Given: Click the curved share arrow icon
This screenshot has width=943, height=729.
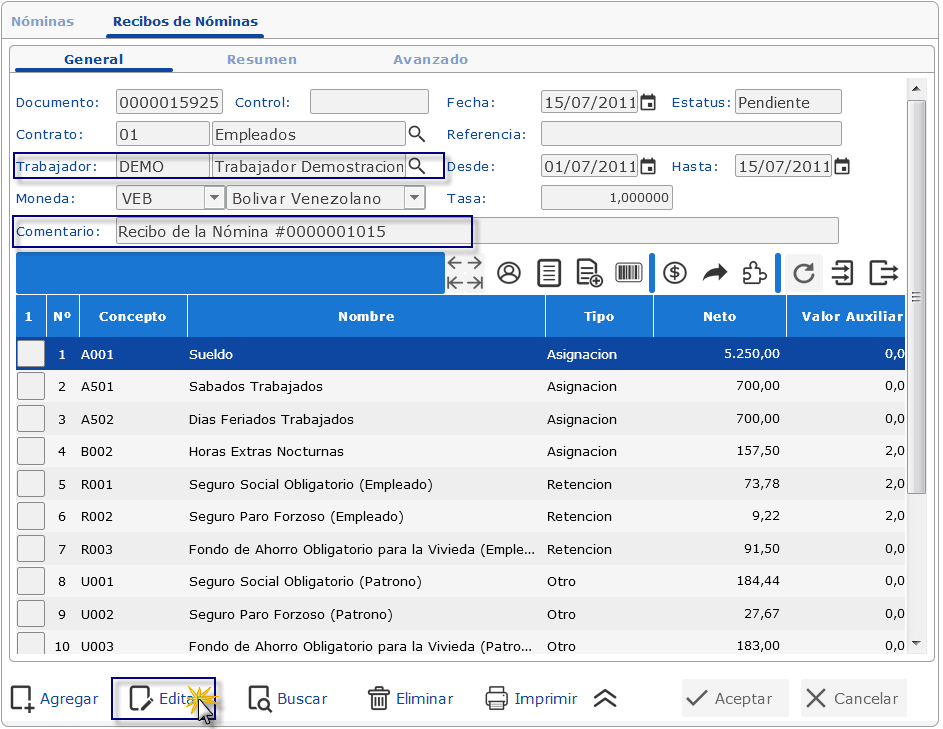Looking at the screenshot, I should 715,273.
